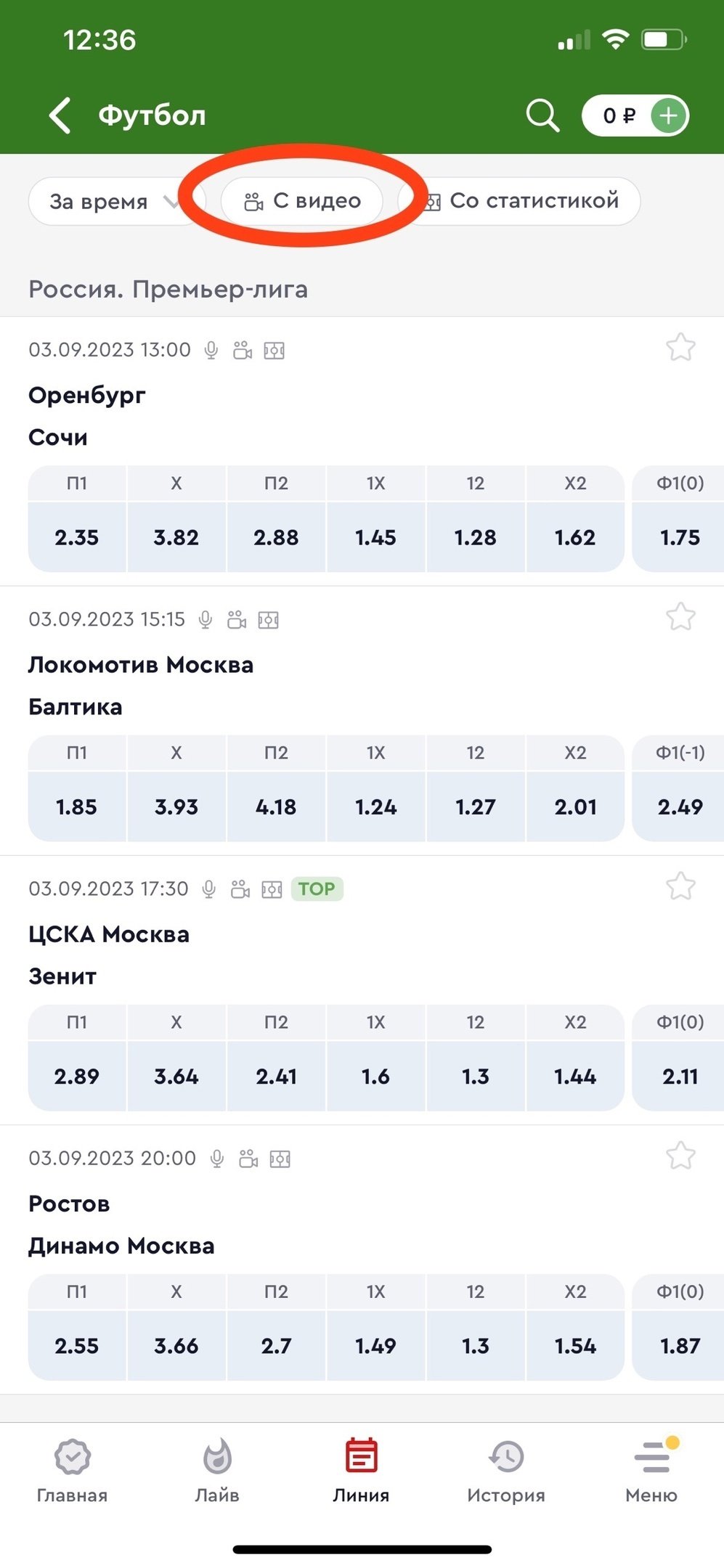
Task: Tap the green plus deposit button
Action: pyautogui.click(x=668, y=116)
